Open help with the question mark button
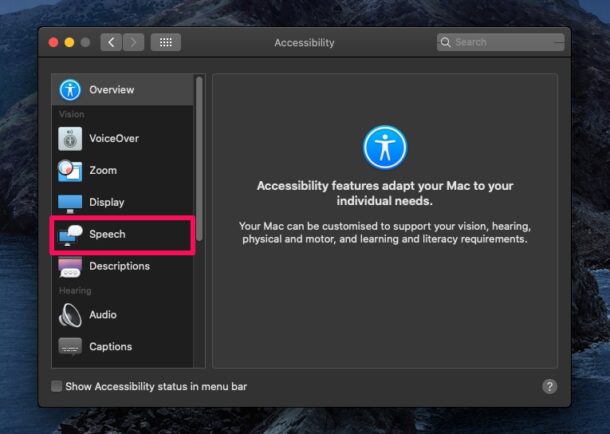Viewport: 610px width, 434px height. [x=549, y=387]
